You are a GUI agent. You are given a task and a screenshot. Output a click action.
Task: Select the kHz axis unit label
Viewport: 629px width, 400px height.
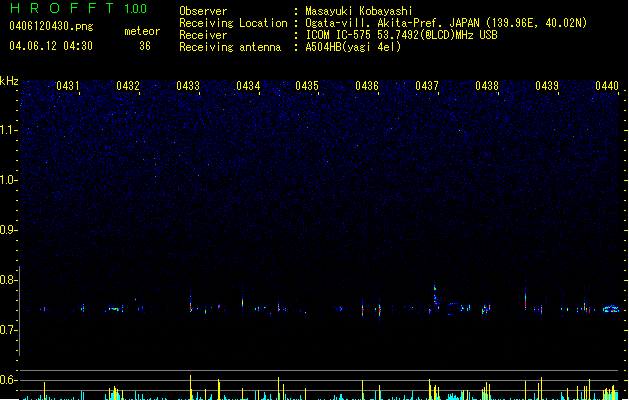pos(9,81)
